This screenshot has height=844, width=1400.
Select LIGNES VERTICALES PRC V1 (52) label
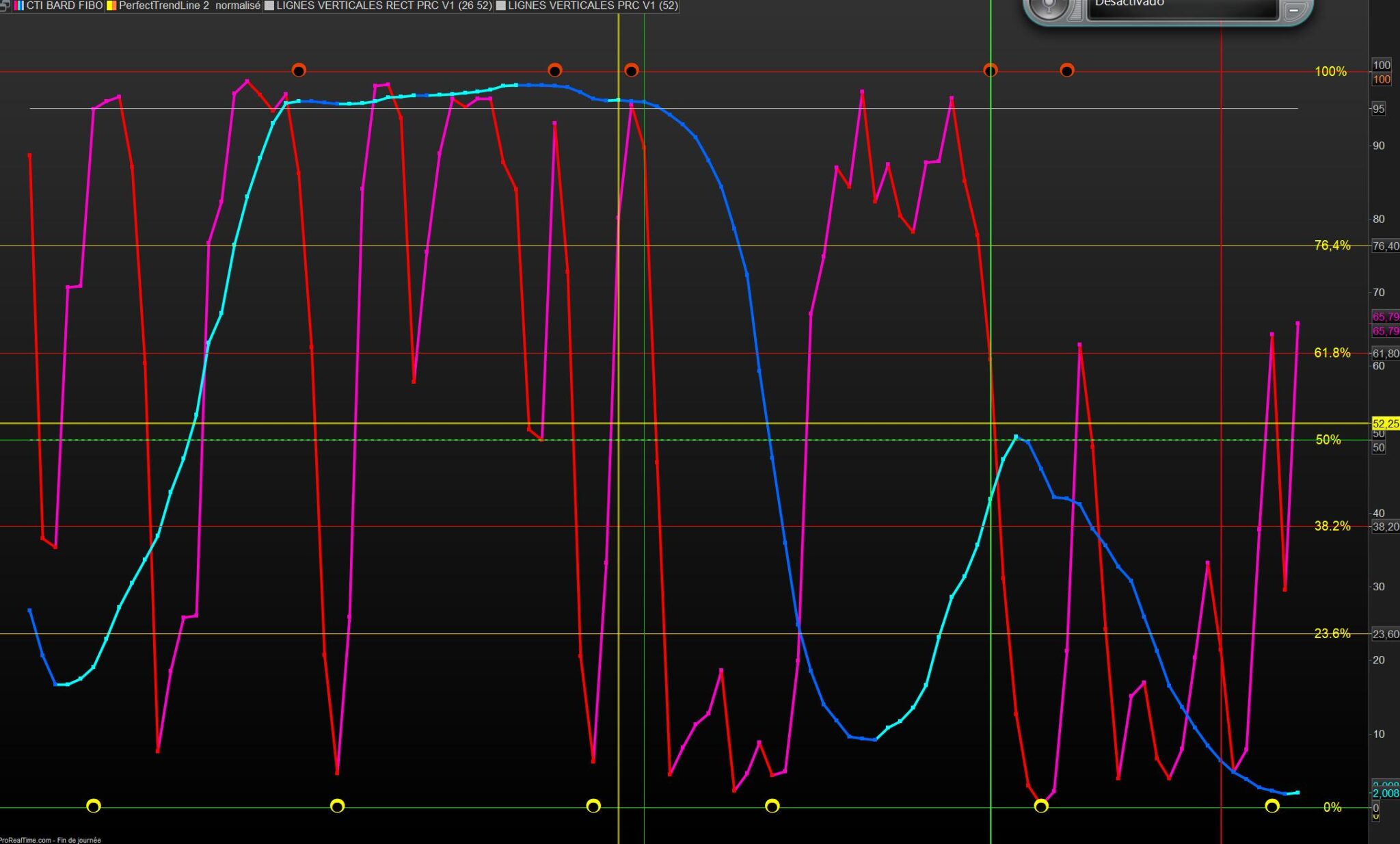coord(593,5)
